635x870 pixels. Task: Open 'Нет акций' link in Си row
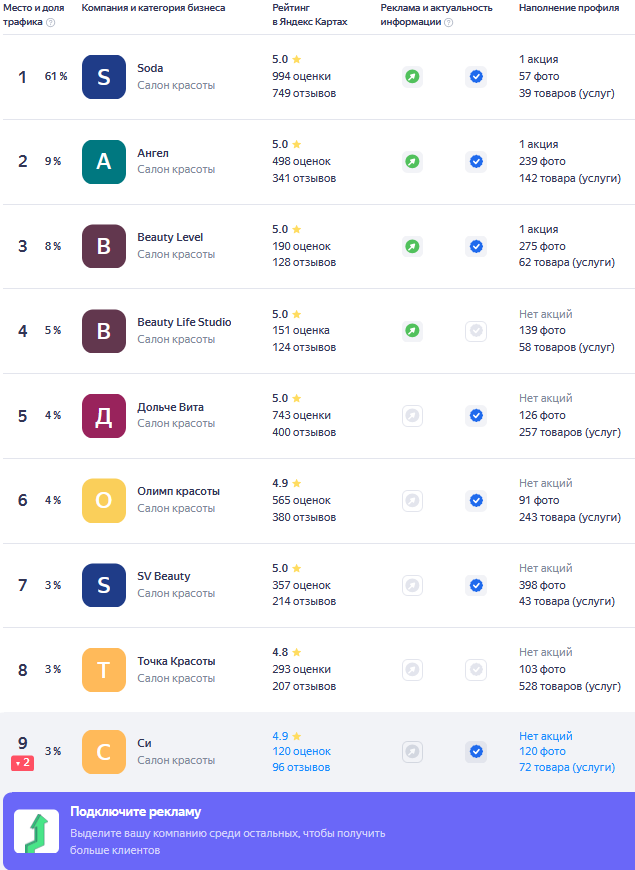pyautogui.click(x=546, y=736)
